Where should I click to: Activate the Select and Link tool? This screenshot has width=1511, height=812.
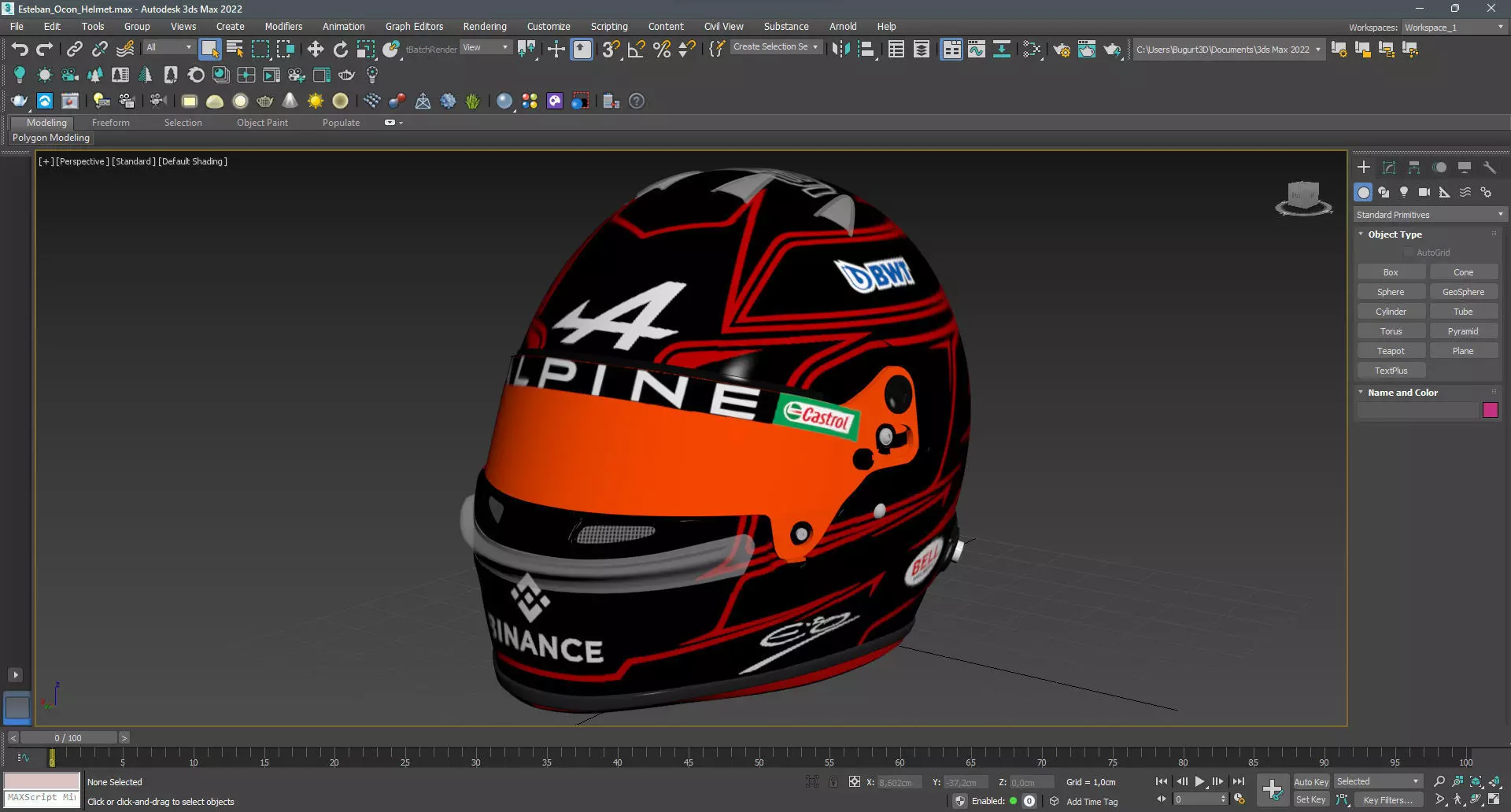tap(74, 50)
